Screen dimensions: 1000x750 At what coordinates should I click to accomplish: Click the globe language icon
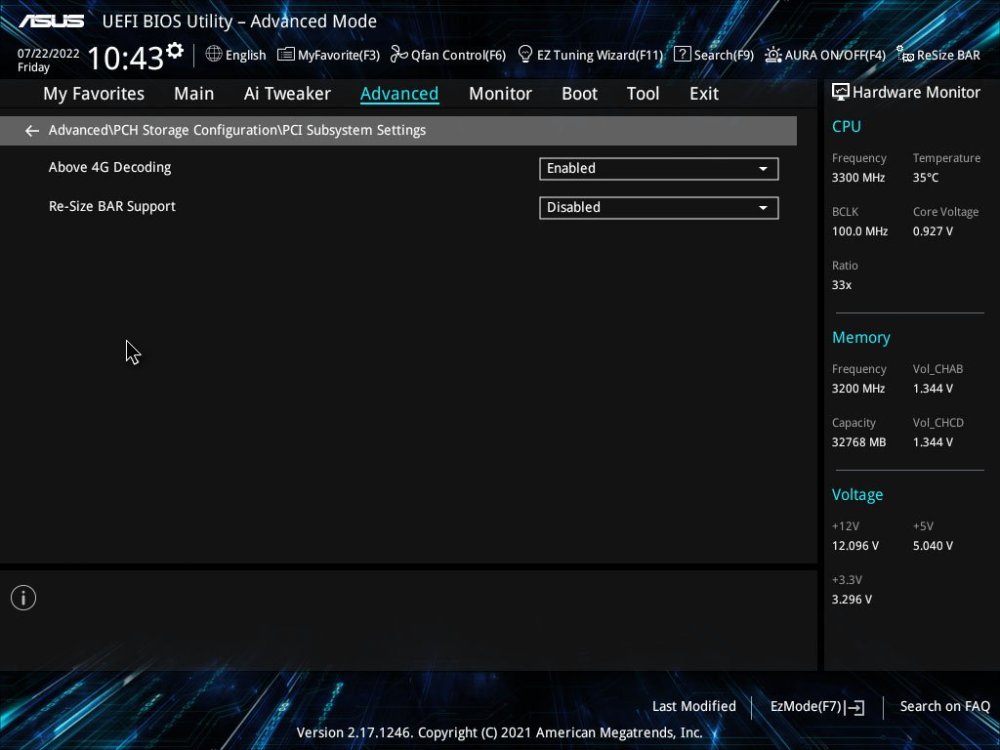pos(214,54)
